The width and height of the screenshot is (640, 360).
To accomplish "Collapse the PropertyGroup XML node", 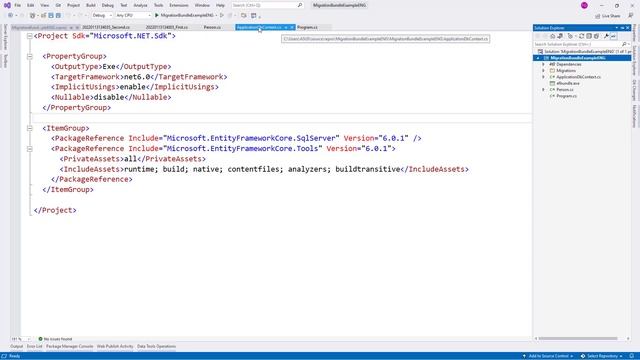I will [29, 56].
